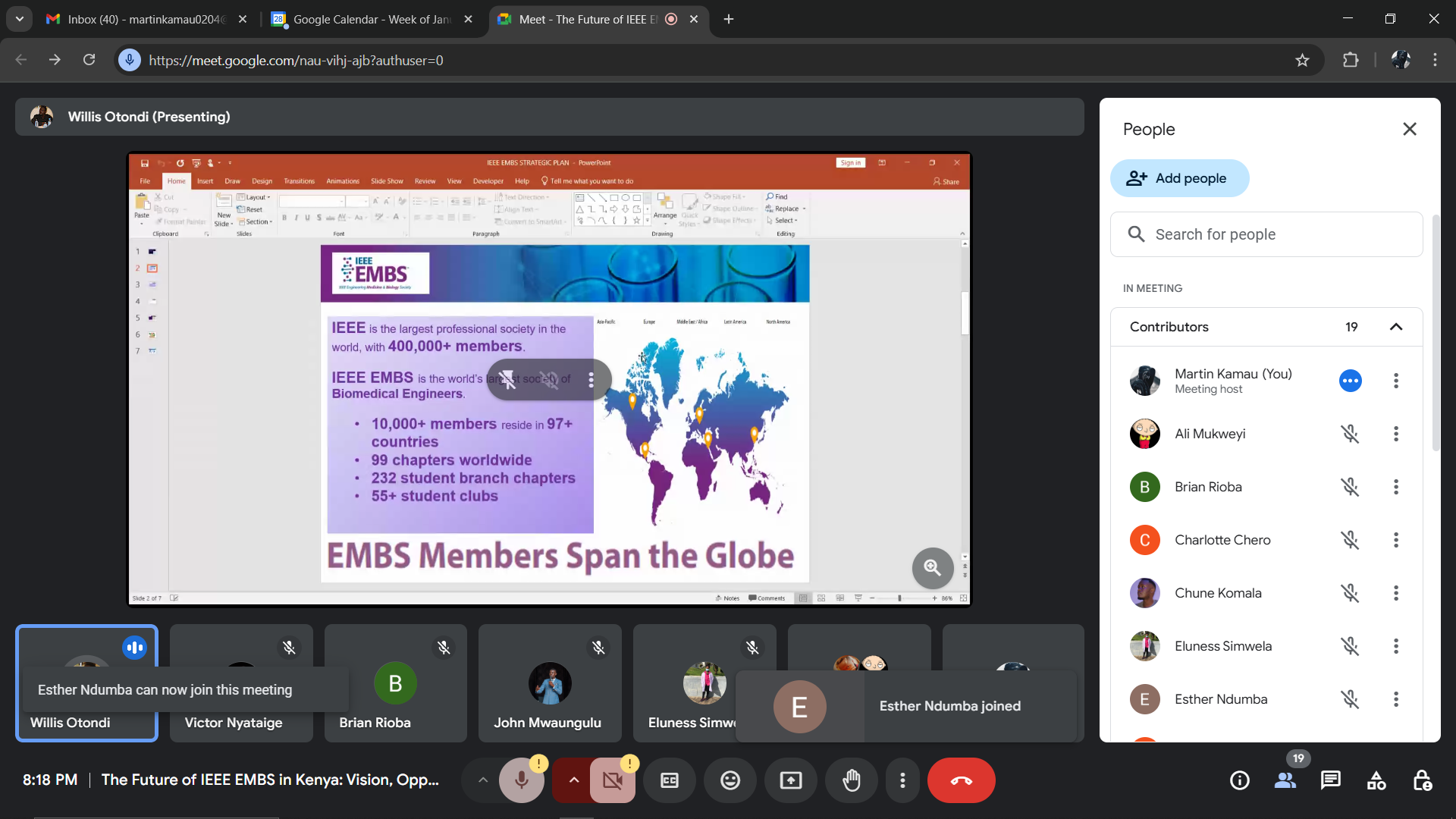The image size is (1456, 819).
Task: Mute toggle for Ali Mukweyi in People list
Action: [1350, 434]
